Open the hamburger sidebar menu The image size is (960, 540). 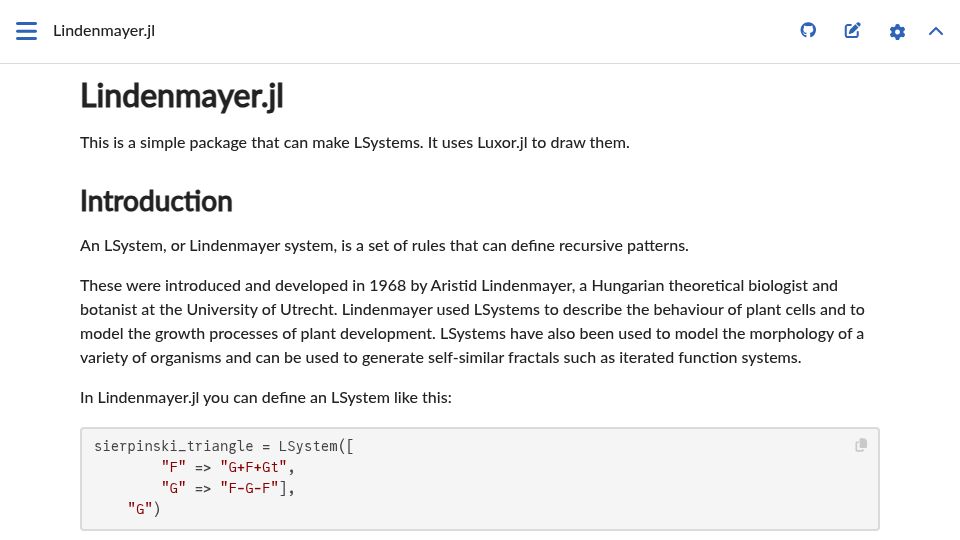tap(26, 31)
